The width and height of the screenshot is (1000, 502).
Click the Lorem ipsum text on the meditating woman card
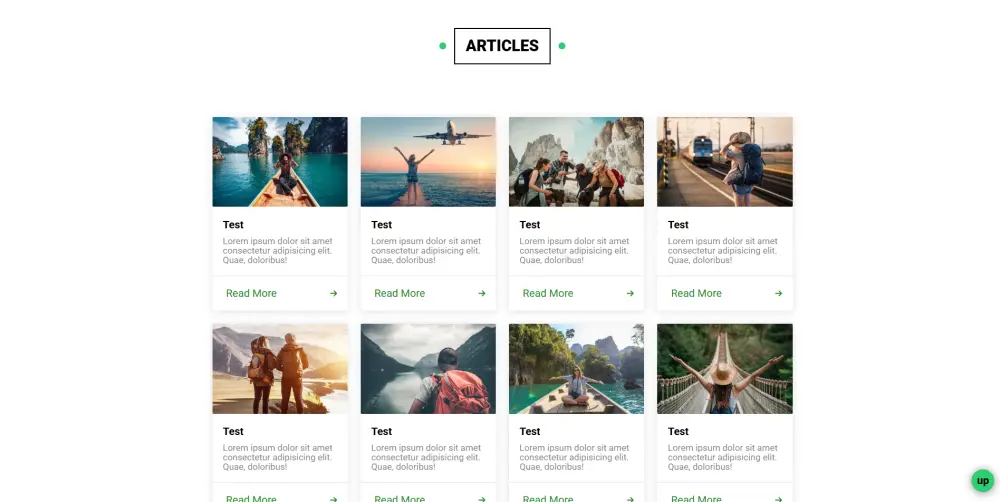(574, 457)
